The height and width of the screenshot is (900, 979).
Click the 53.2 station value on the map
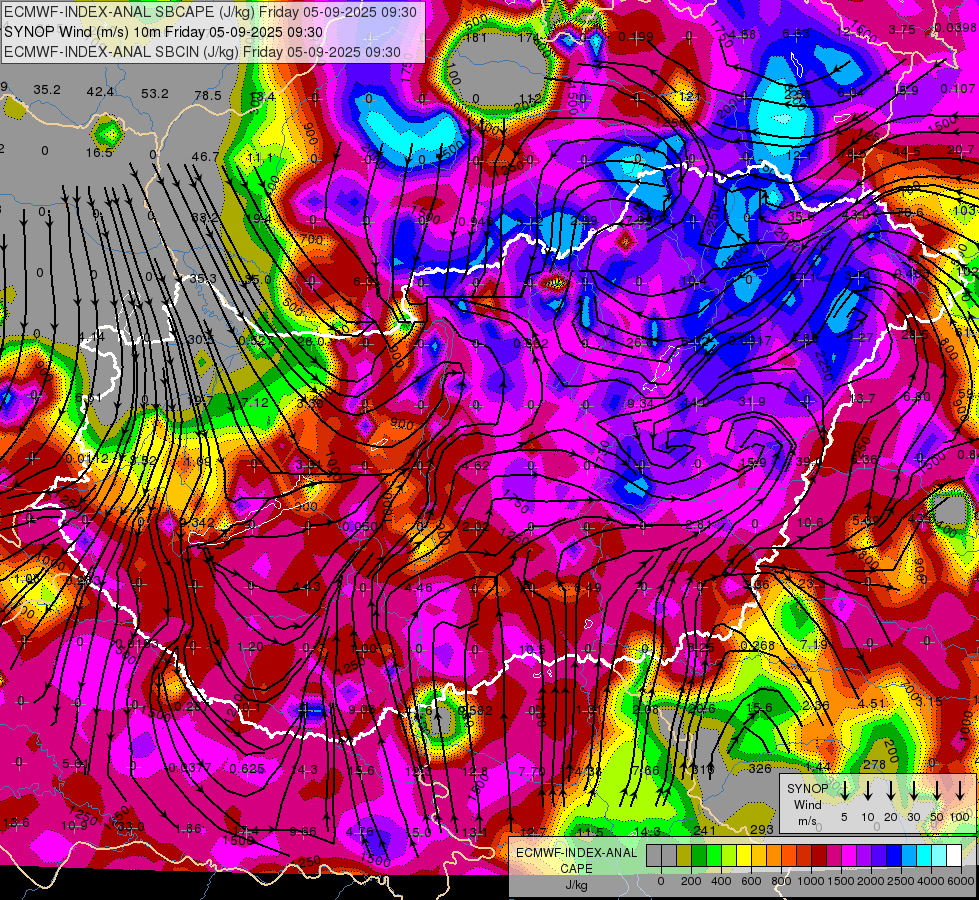(x=155, y=93)
